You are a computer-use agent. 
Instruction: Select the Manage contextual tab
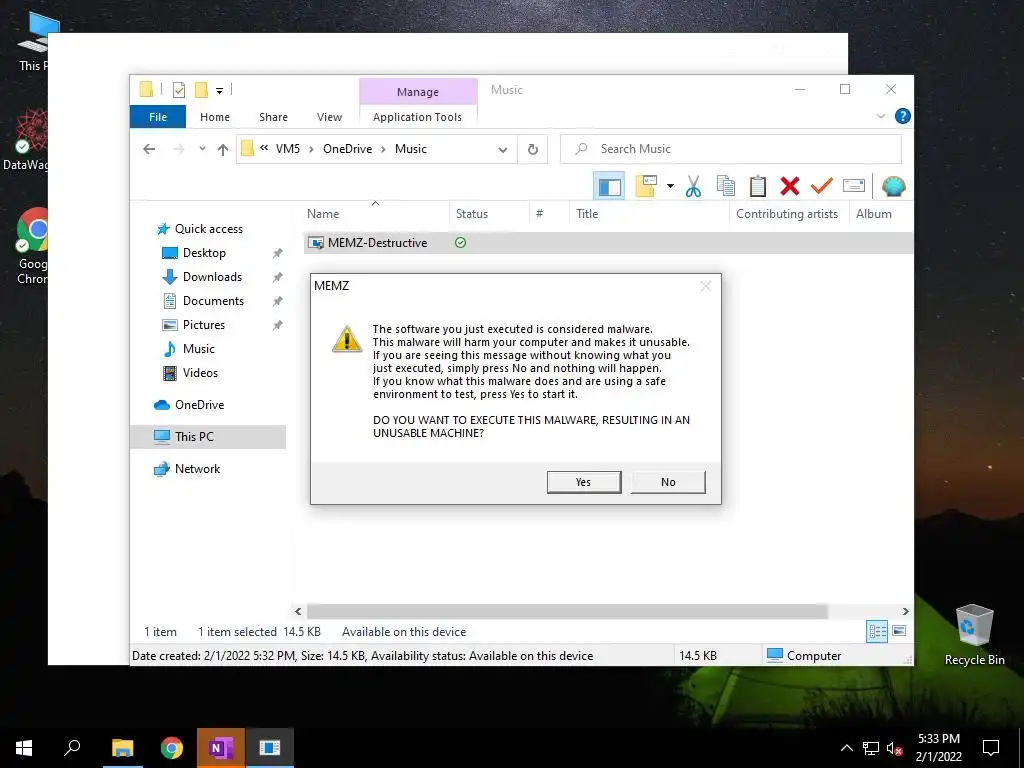click(418, 92)
